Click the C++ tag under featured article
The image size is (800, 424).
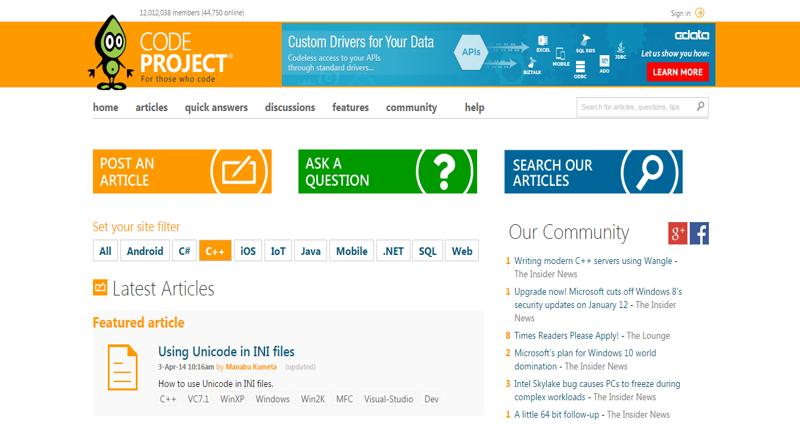(x=168, y=399)
